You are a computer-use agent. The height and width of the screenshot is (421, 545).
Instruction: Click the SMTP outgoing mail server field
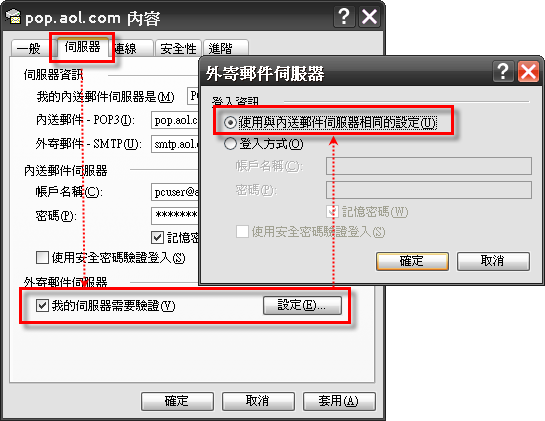pyautogui.click(x=176, y=144)
